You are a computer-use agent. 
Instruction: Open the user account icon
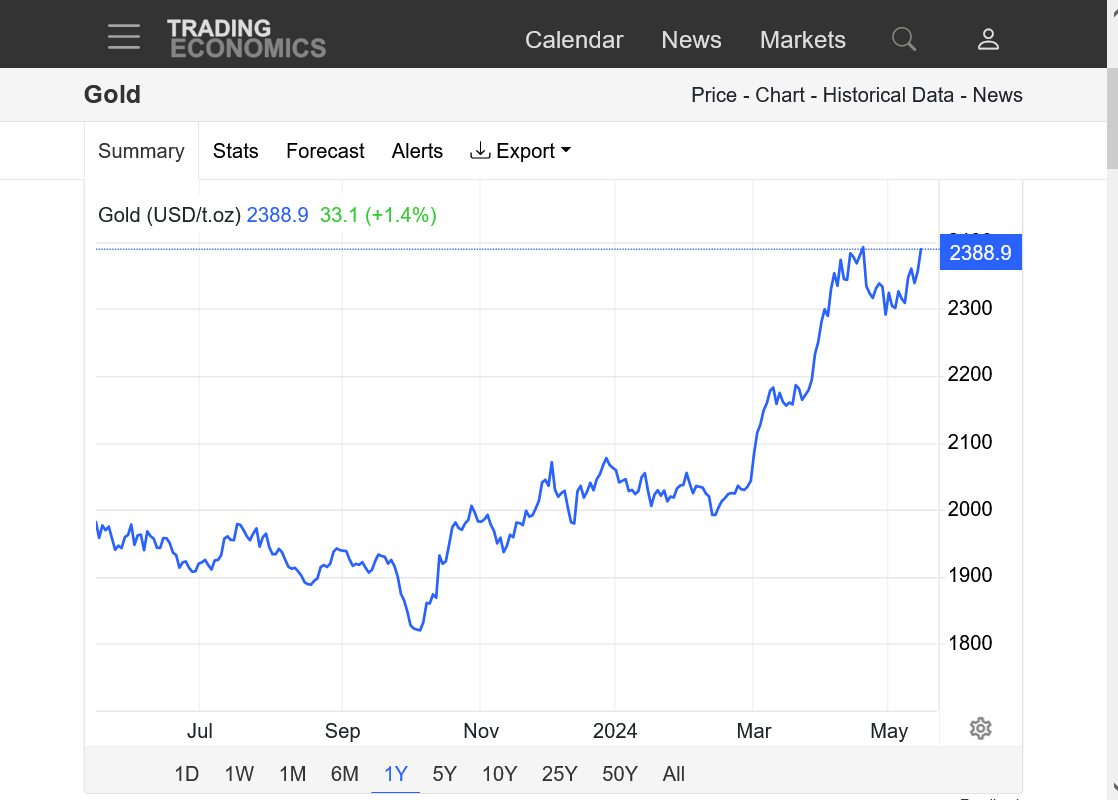(x=988, y=39)
